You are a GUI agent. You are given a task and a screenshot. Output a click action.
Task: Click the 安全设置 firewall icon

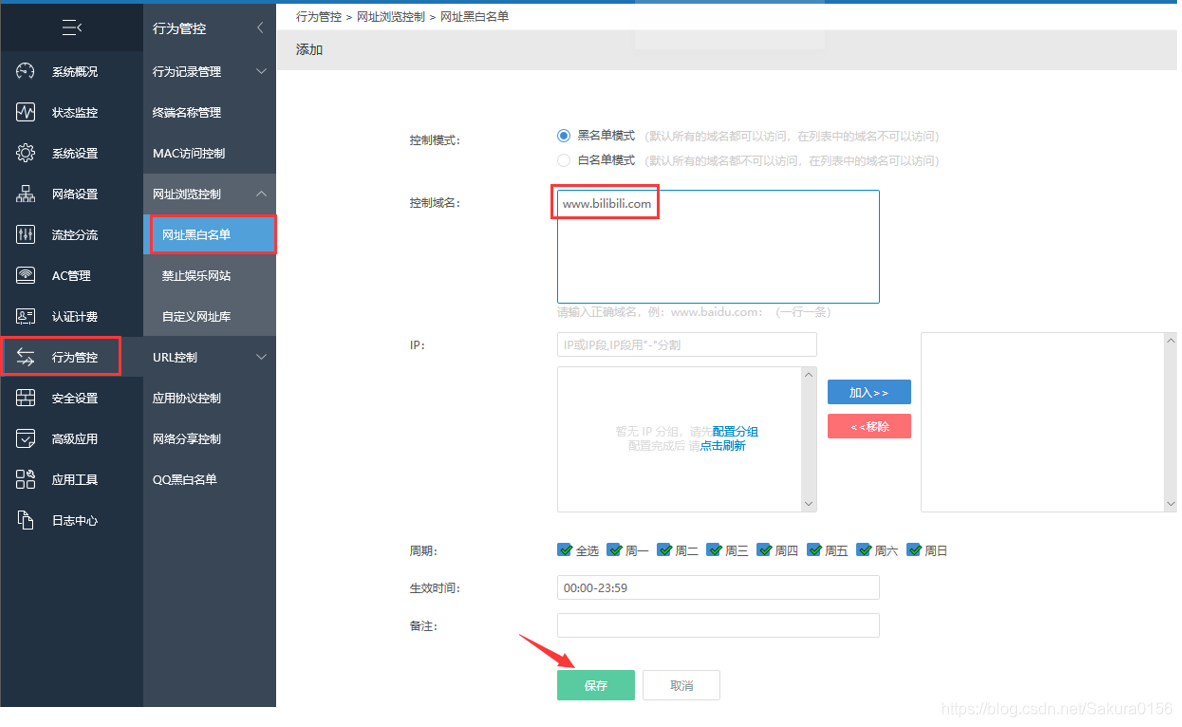pyautogui.click(x=25, y=397)
